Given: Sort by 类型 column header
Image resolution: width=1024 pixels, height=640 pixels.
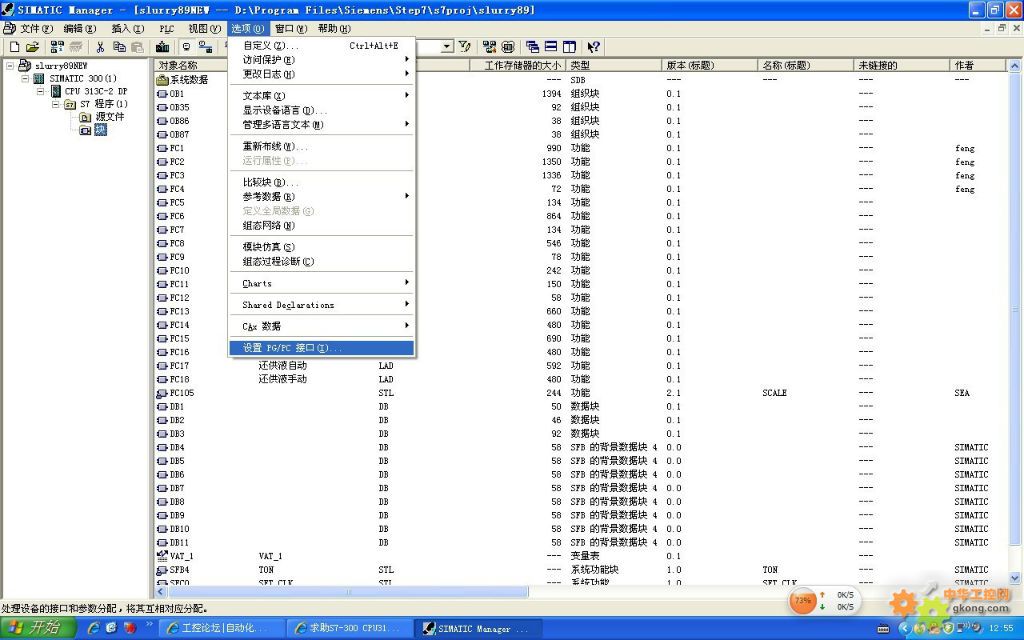Looking at the screenshot, I should (613, 65).
